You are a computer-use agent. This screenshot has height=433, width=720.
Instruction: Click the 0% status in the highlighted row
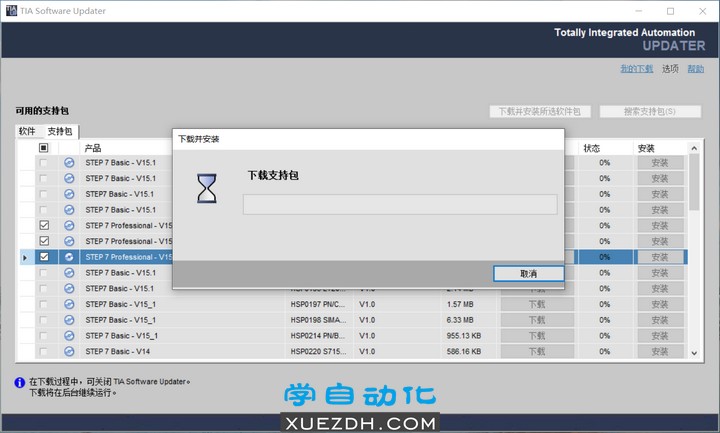tap(605, 257)
